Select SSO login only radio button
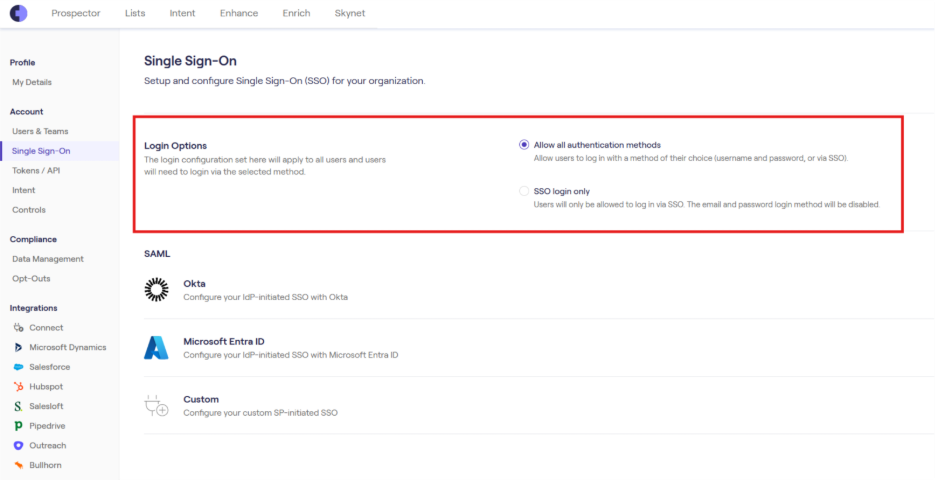936x480 pixels. click(524, 192)
